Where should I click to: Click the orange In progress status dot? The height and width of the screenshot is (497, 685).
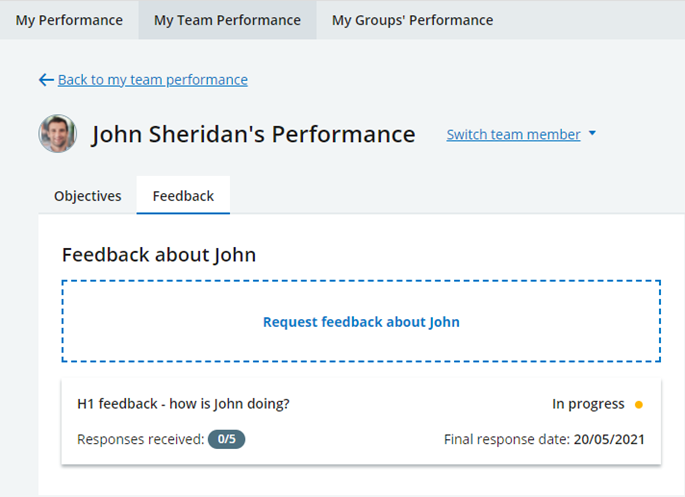click(639, 405)
